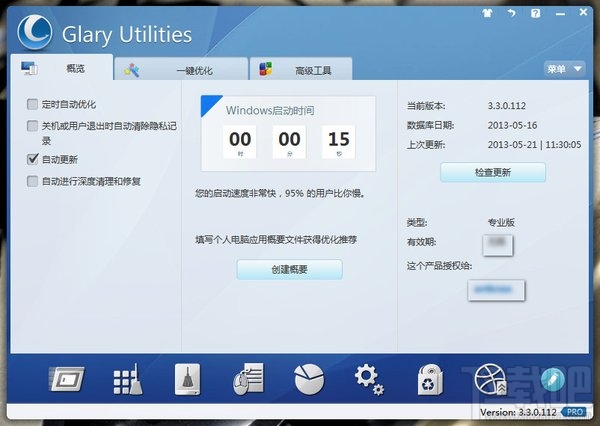This screenshot has width=600, height=426.
Task: Open the 菜单 dropdown
Action: 564,69
